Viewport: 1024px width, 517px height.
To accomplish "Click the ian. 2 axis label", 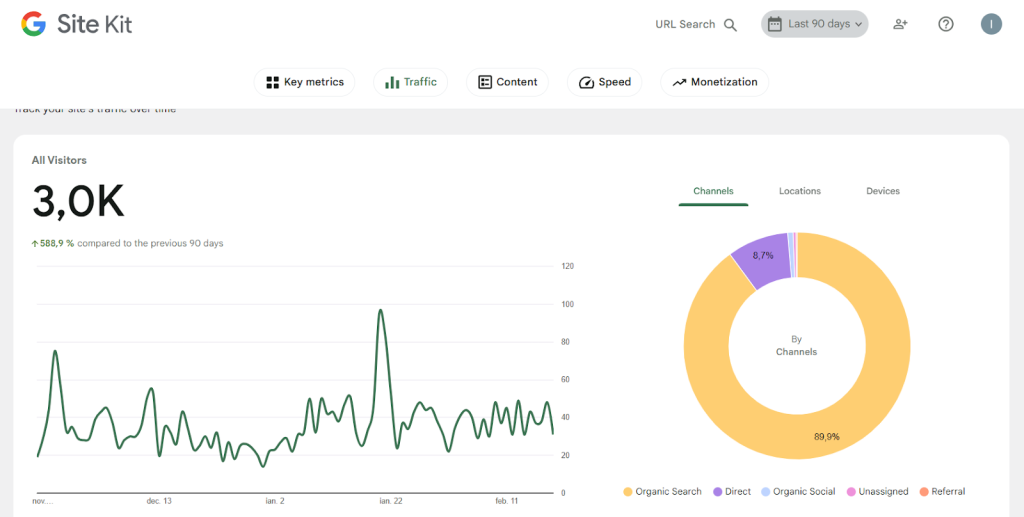I will pos(275,501).
